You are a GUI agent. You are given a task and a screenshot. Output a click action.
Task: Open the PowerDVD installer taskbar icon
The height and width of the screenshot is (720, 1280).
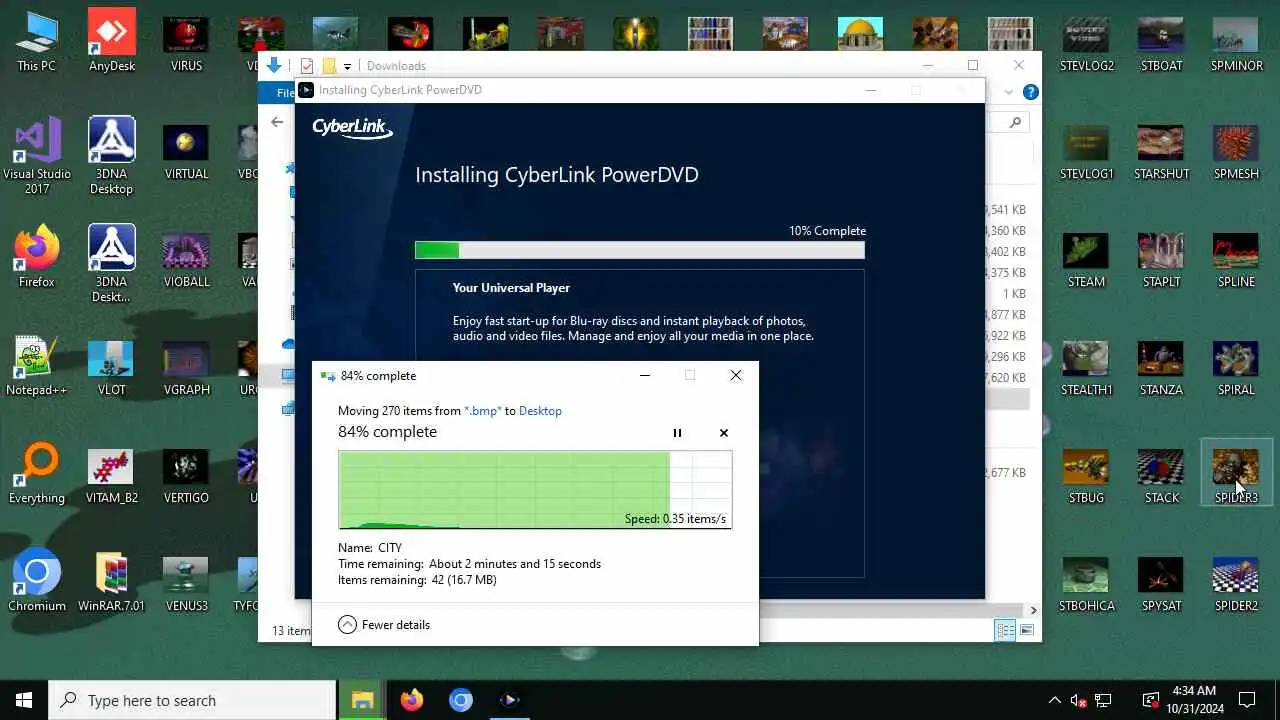tap(509, 700)
